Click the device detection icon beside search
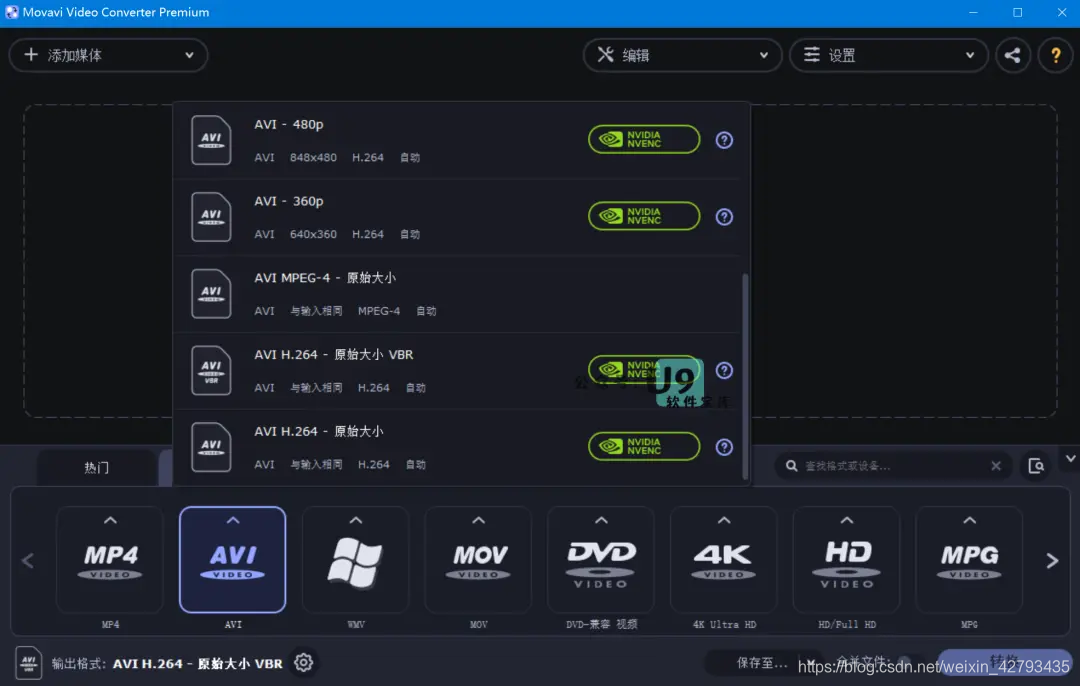 tap(1035, 466)
